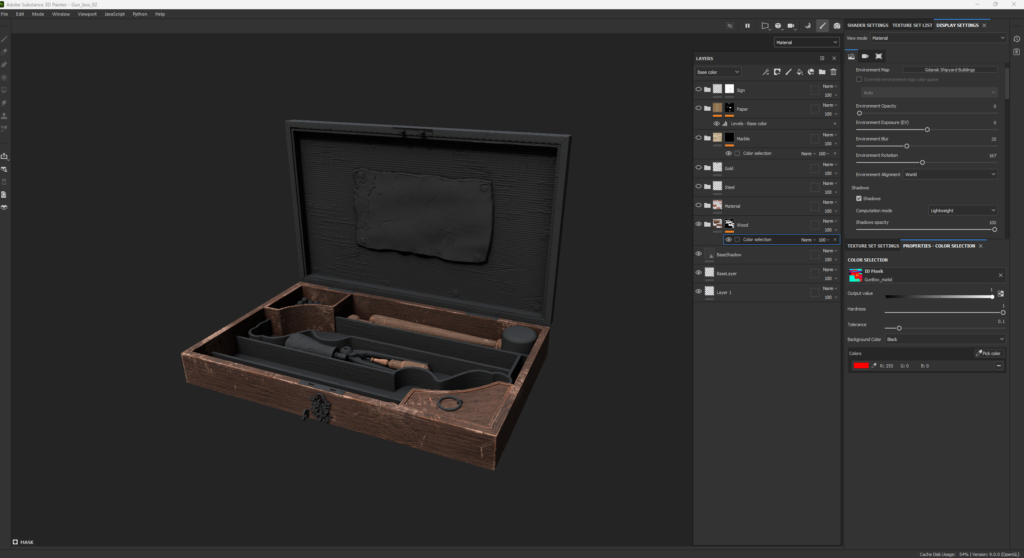Viewport: 1024px width, 558px height.
Task: Click the Add smart material icon in Layers
Action: click(x=811, y=72)
